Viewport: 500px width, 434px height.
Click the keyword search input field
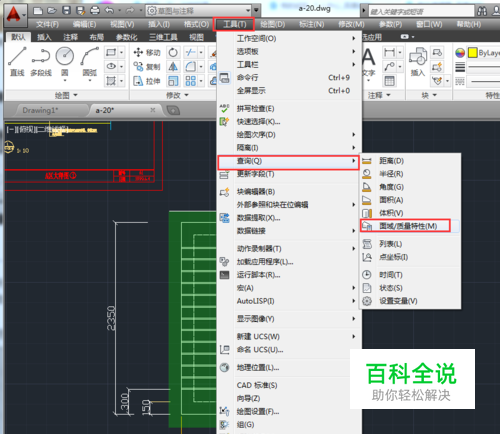(421, 12)
